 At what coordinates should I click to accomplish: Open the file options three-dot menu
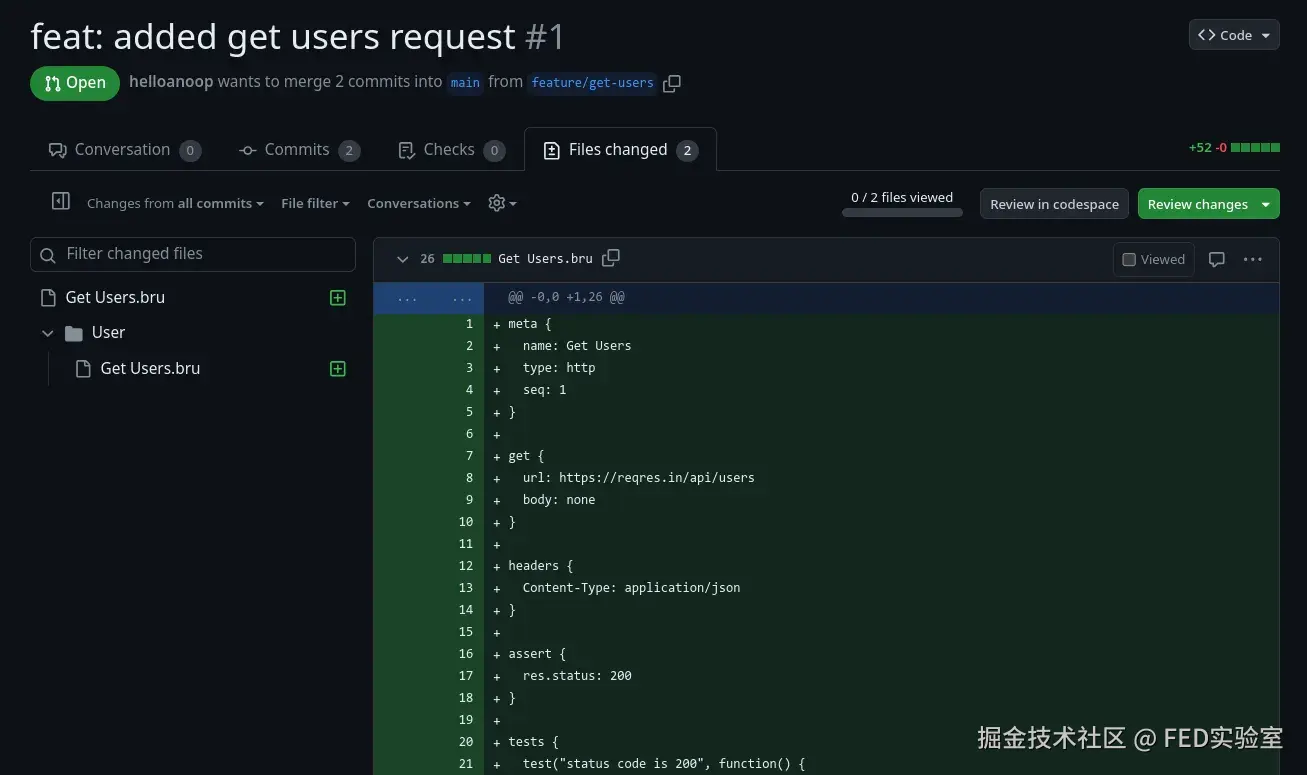[1252, 259]
